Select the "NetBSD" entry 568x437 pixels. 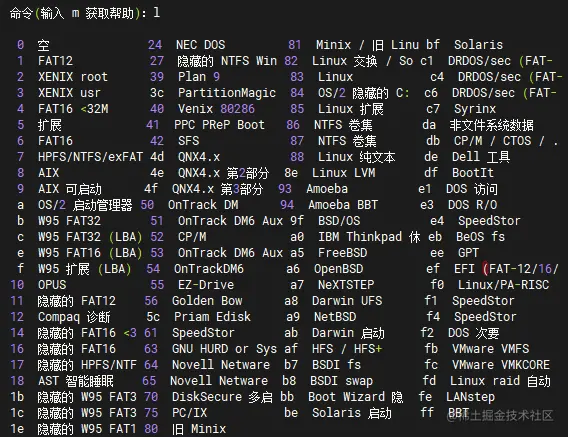pyautogui.click(x=335, y=317)
